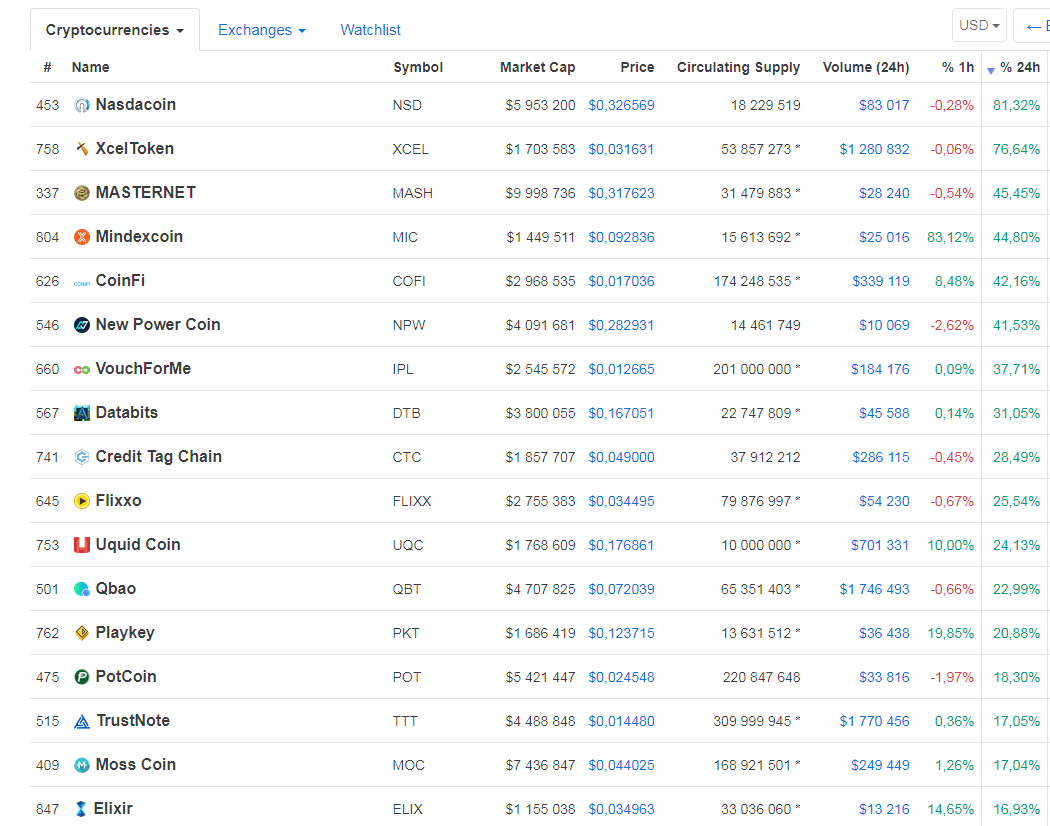Viewport: 1050px width, 826px height.
Task: Click the Qbao logo icon
Action: pyautogui.click(x=82, y=589)
